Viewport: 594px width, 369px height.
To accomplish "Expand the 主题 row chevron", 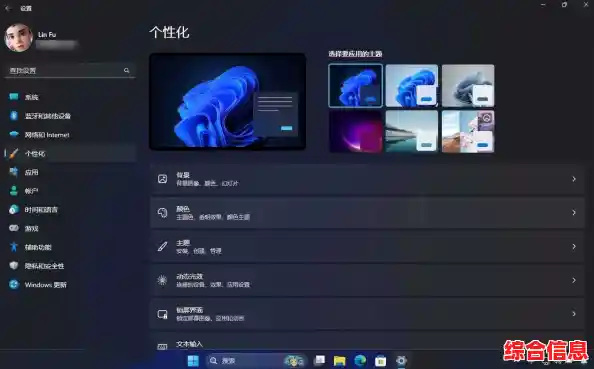I will (x=574, y=247).
